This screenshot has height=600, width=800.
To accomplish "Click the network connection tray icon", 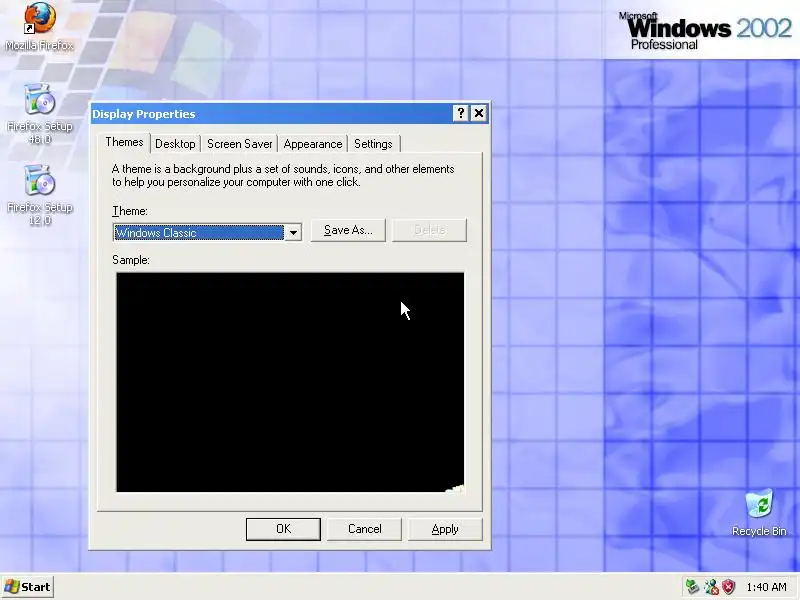I will tap(711, 587).
